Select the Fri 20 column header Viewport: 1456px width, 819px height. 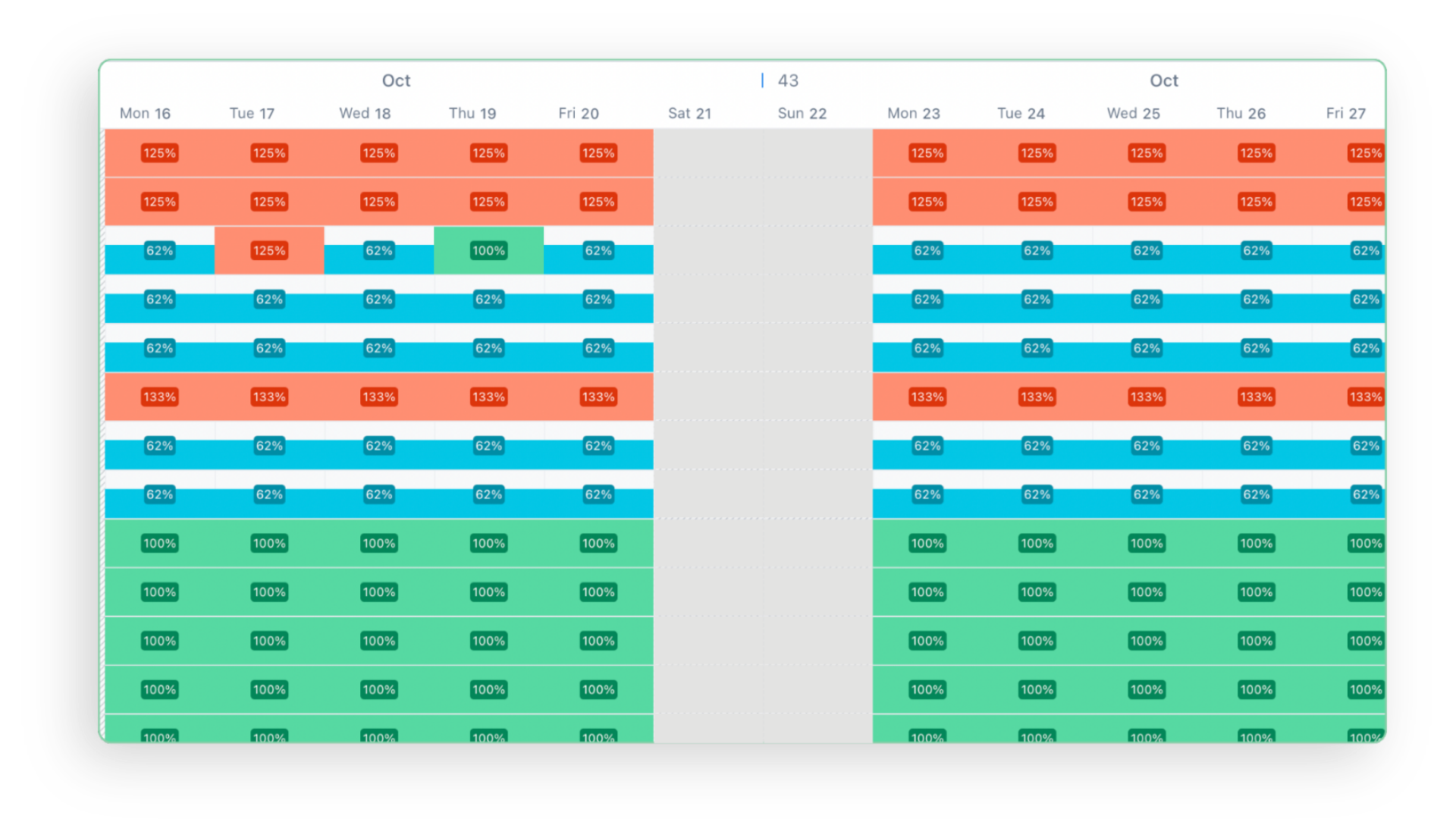[x=578, y=113]
